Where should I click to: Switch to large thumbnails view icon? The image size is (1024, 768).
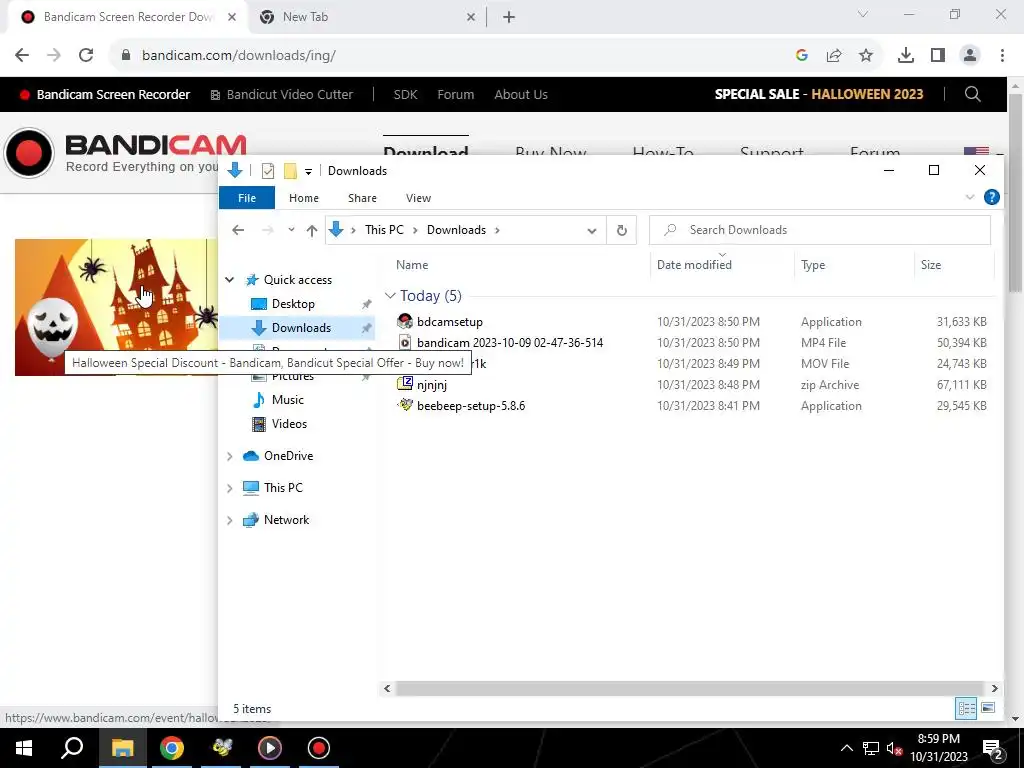click(988, 708)
